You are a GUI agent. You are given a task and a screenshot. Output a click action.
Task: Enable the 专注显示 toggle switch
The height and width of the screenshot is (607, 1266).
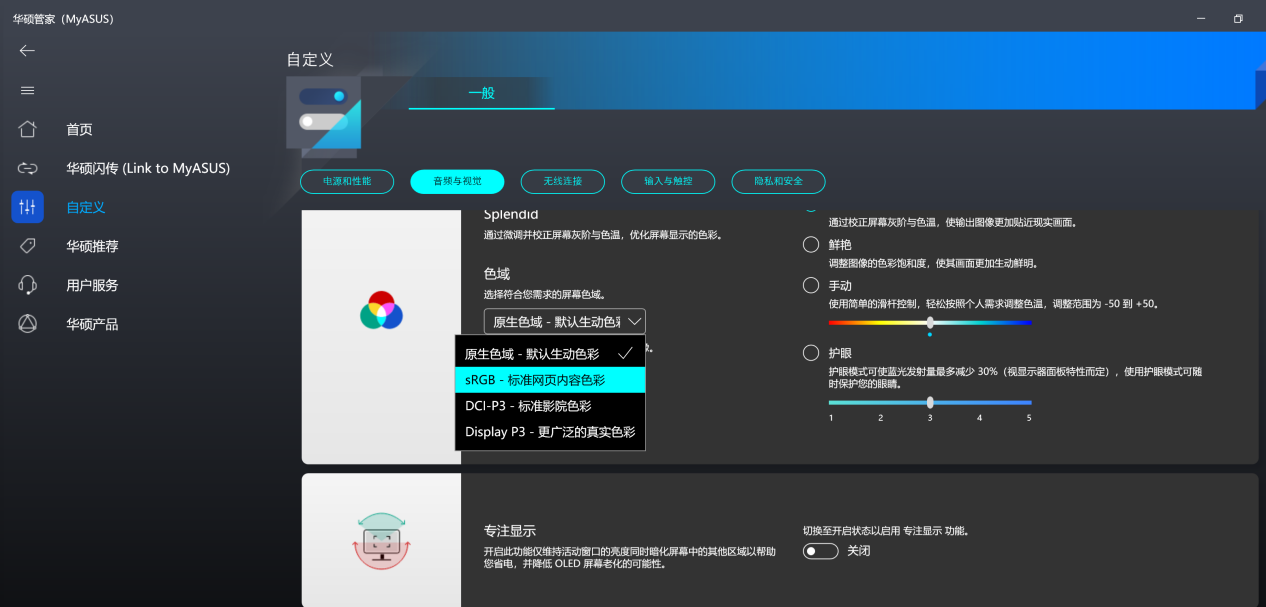pyautogui.click(x=819, y=550)
